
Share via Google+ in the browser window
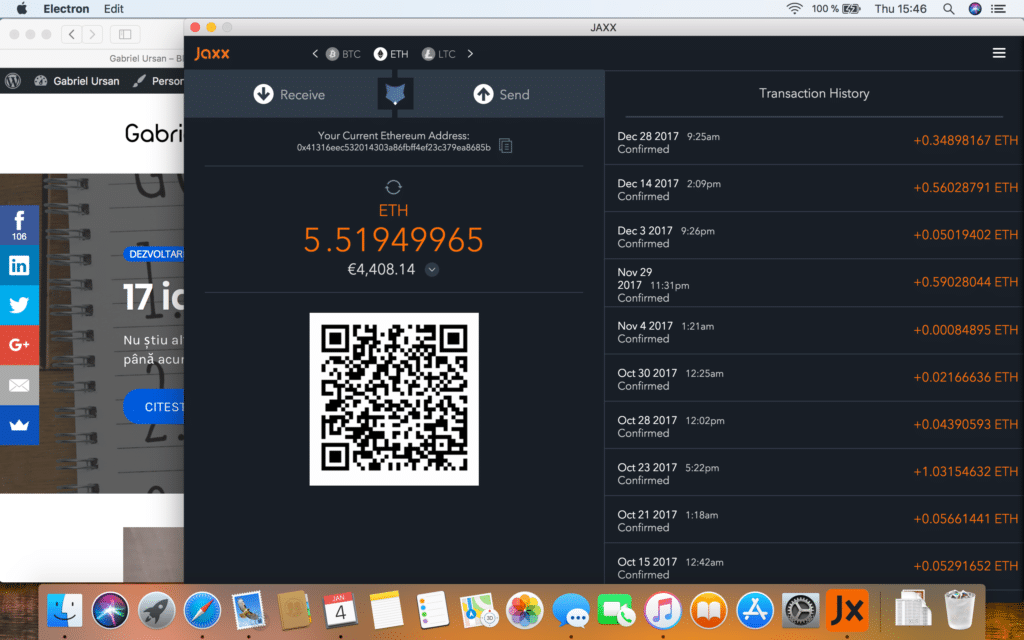click(x=19, y=345)
